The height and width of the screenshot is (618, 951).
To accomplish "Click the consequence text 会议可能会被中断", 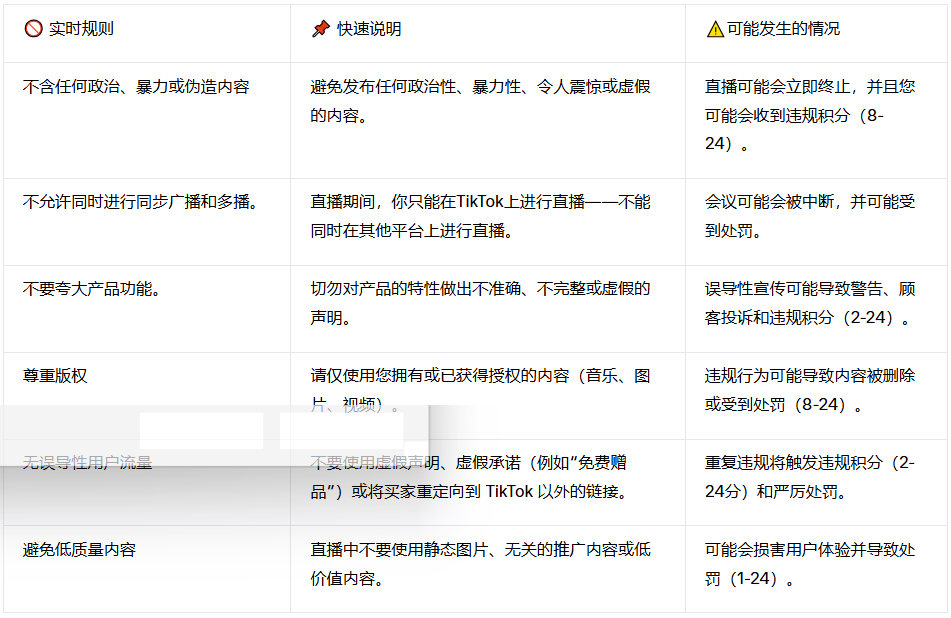I will (x=809, y=216).
